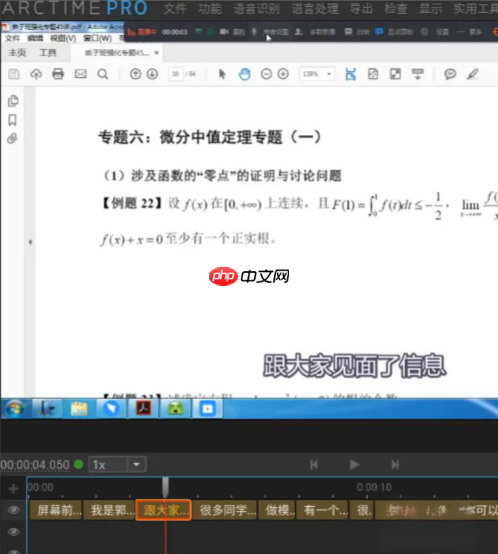Select the 屏幕前... subtitle block

pos(56,510)
